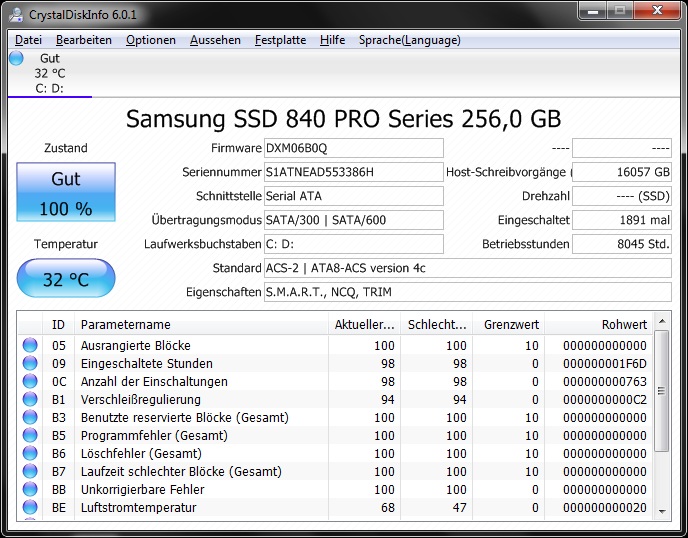Click status orb for Löschfehler row
The height and width of the screenshot is (538, 688).
tap(30, 453)
